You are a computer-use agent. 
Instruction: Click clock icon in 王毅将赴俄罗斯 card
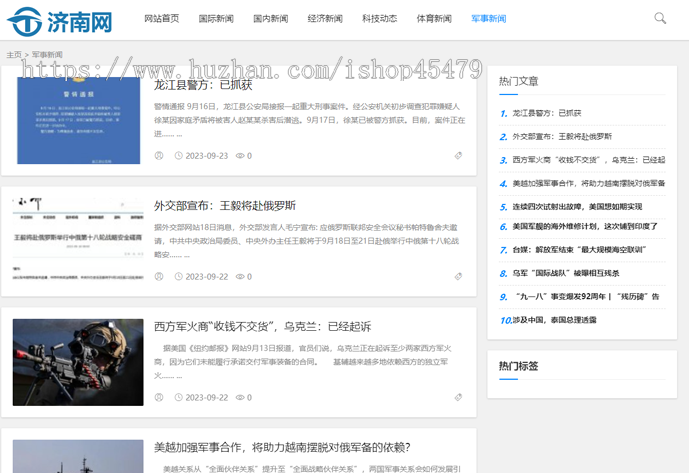178,277
